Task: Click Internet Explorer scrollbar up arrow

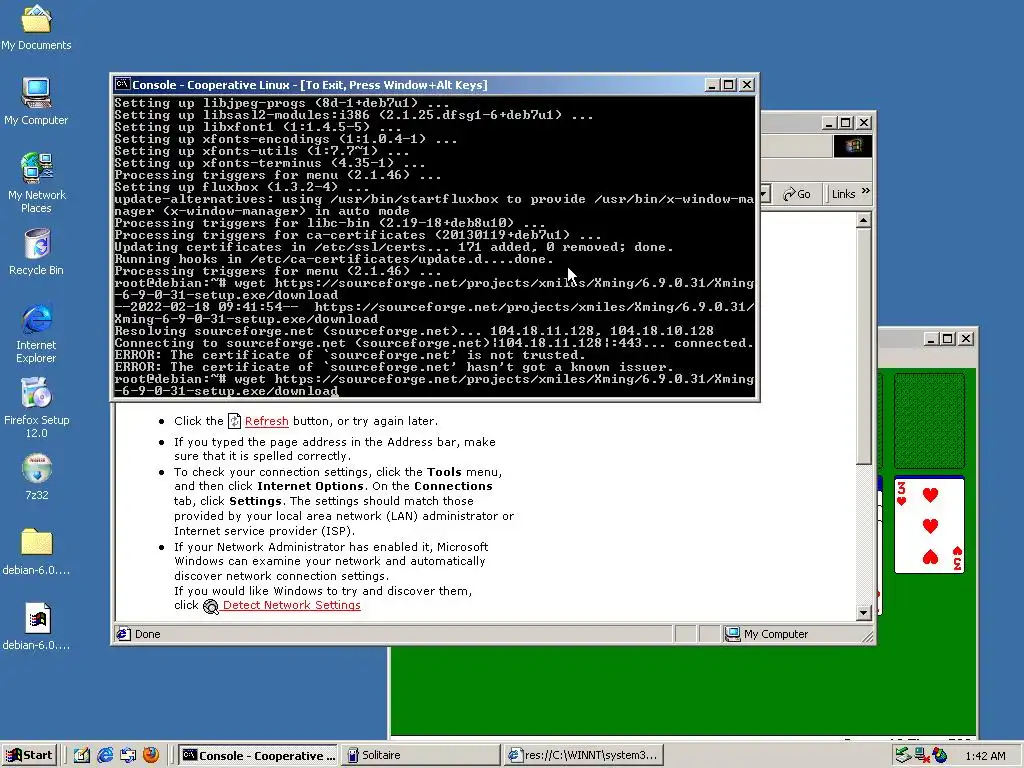Action: pos(863,221)
